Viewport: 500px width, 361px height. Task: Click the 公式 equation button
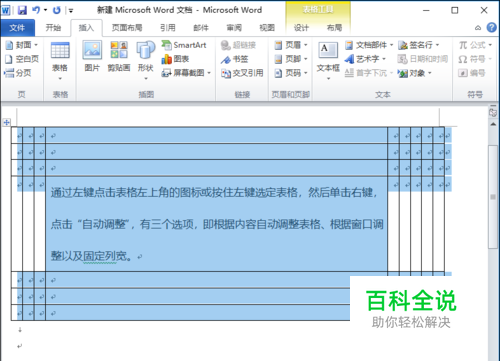click(x=475, y=45)
